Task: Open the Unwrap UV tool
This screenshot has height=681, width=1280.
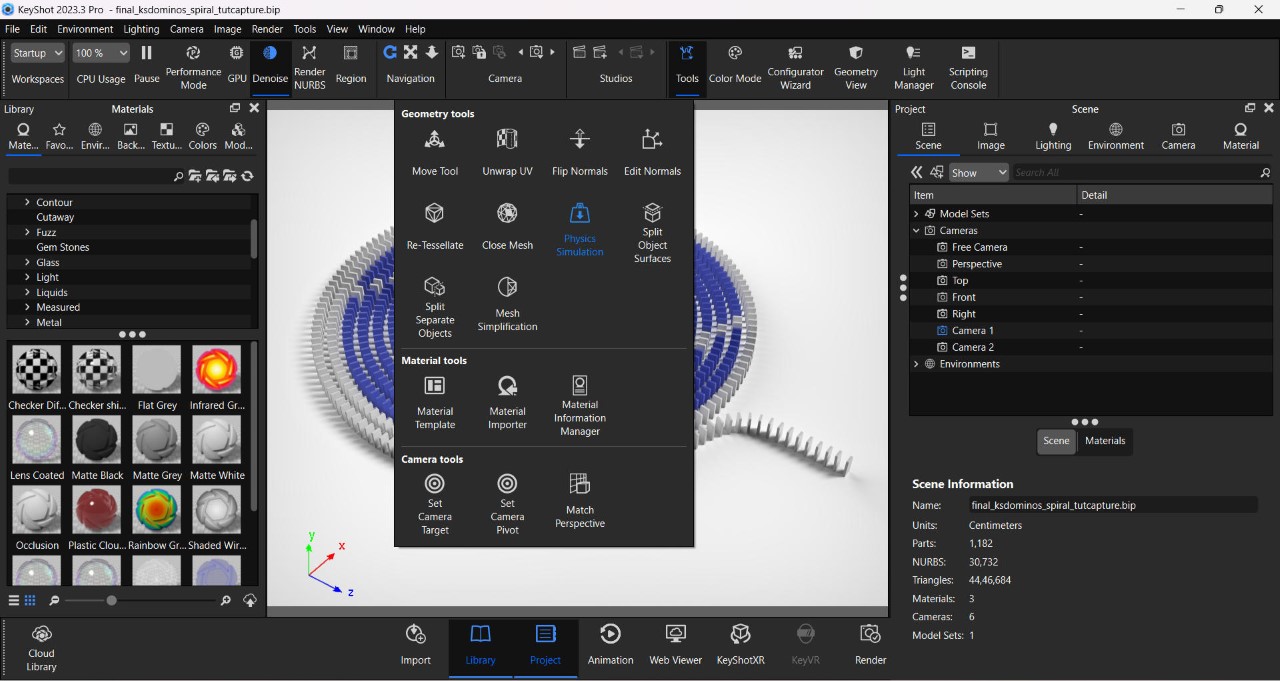Action: coord(507,152)
